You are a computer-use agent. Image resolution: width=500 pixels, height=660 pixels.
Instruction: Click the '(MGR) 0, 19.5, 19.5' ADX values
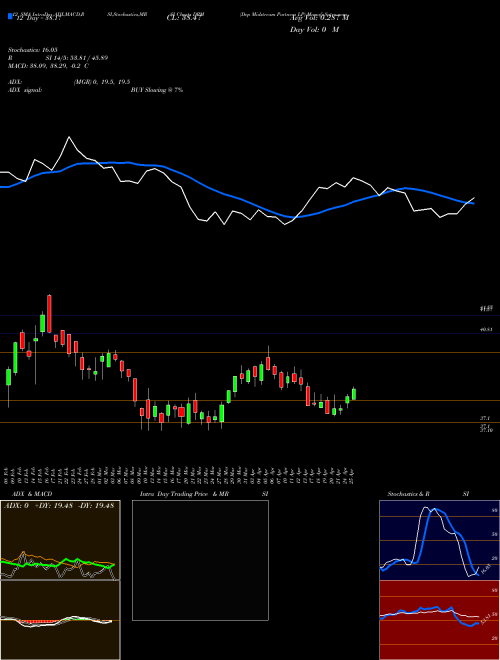pyautogui.click(x=101, y=82)
